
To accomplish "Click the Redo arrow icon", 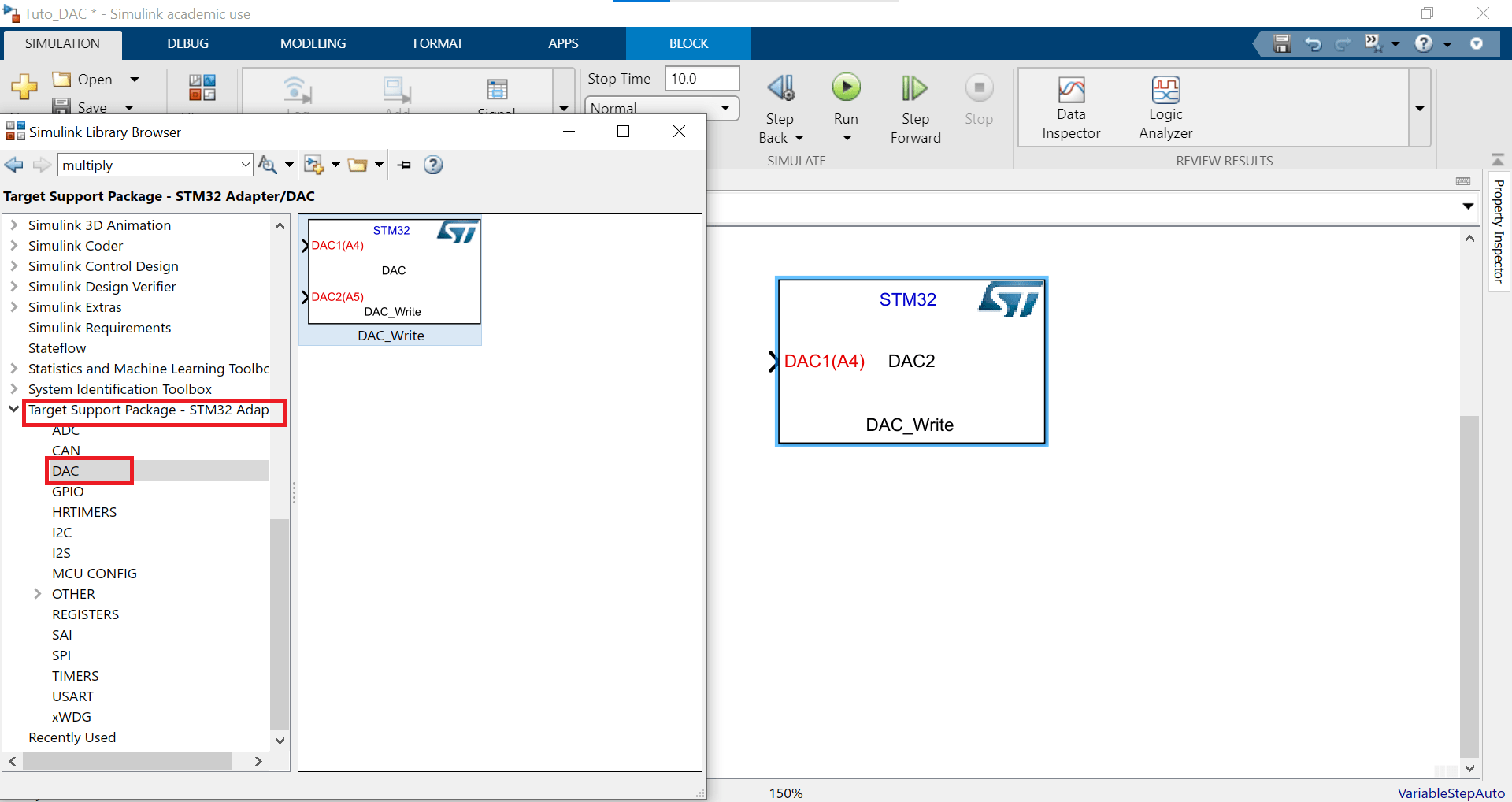I will (x=1343, y=43).
